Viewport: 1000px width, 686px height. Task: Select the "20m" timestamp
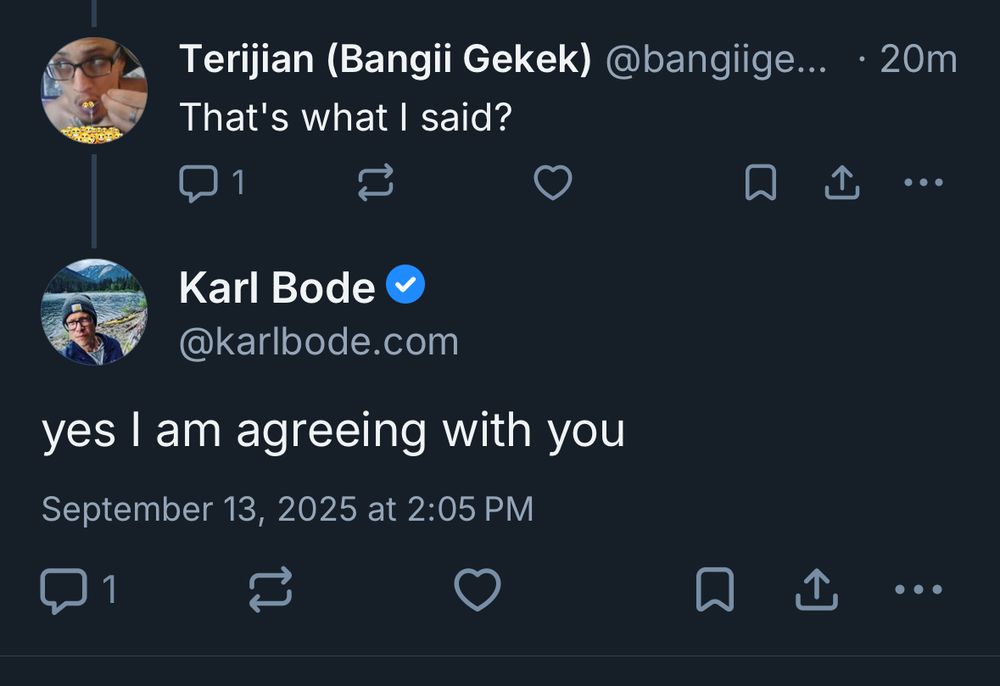916,58
